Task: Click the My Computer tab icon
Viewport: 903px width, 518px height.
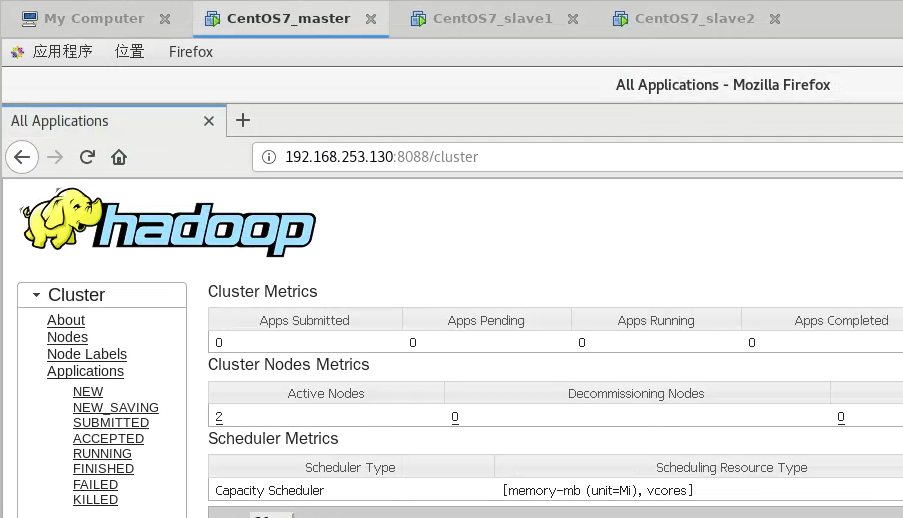Action: coord(29,19)
